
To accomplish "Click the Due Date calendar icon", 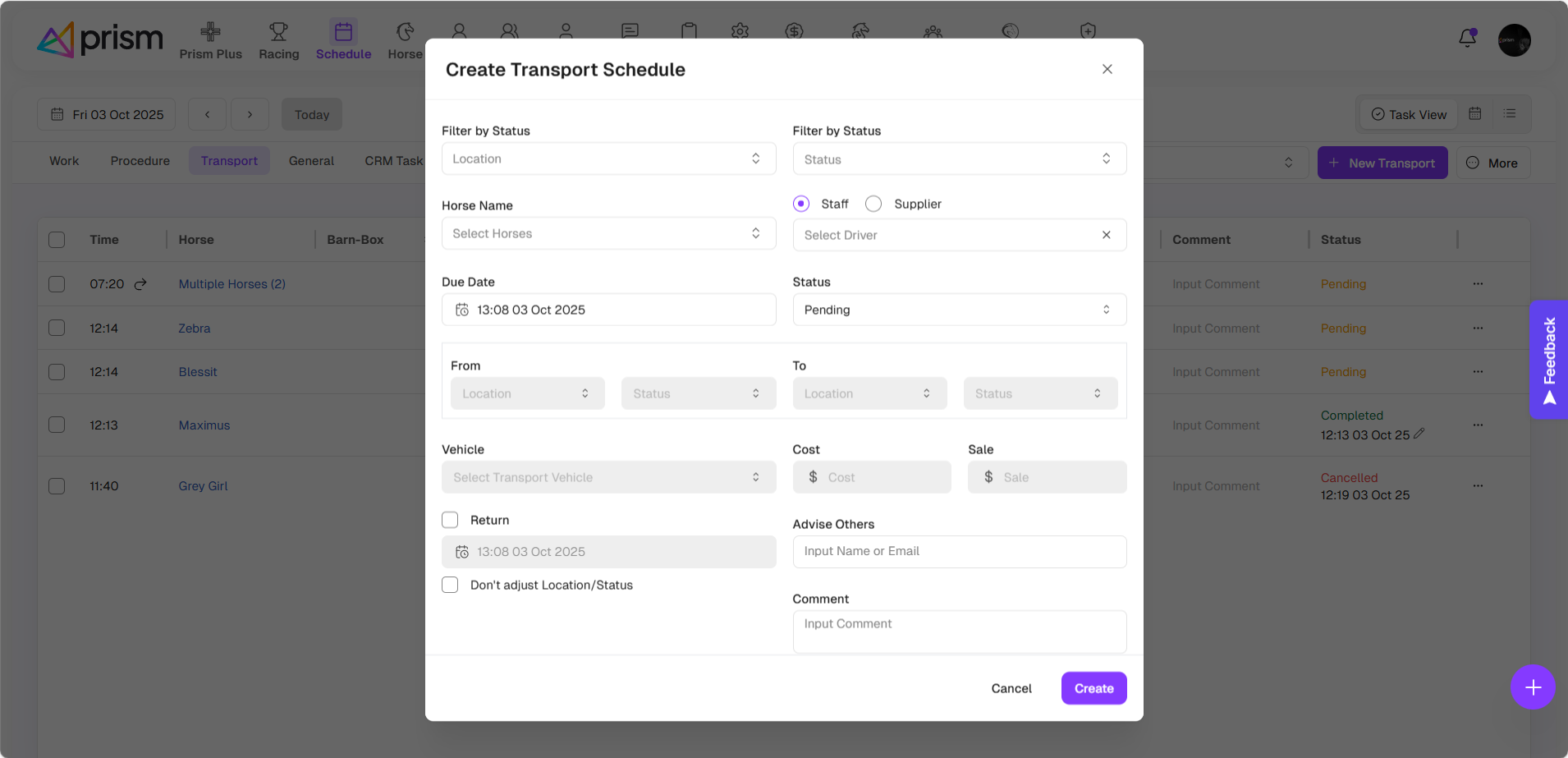I will [462, 310].
